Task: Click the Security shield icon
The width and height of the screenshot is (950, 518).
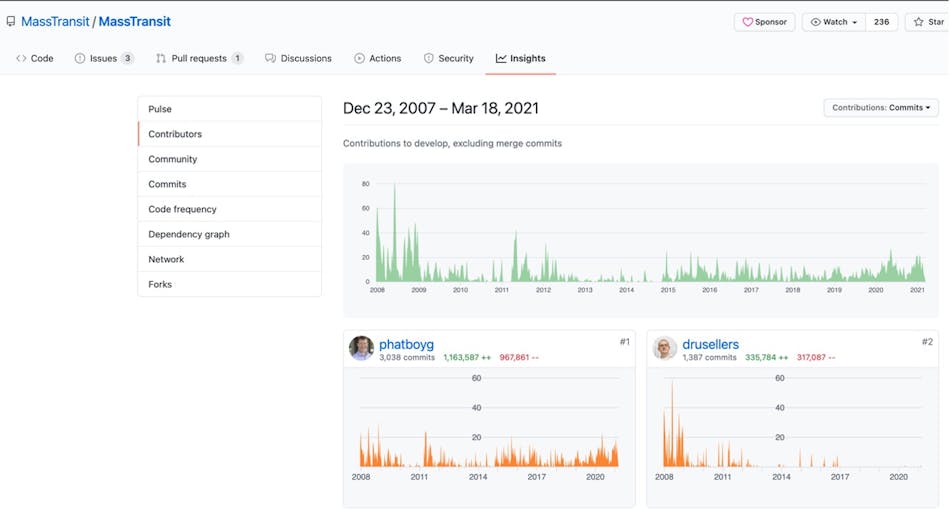Action: point(428,58)
